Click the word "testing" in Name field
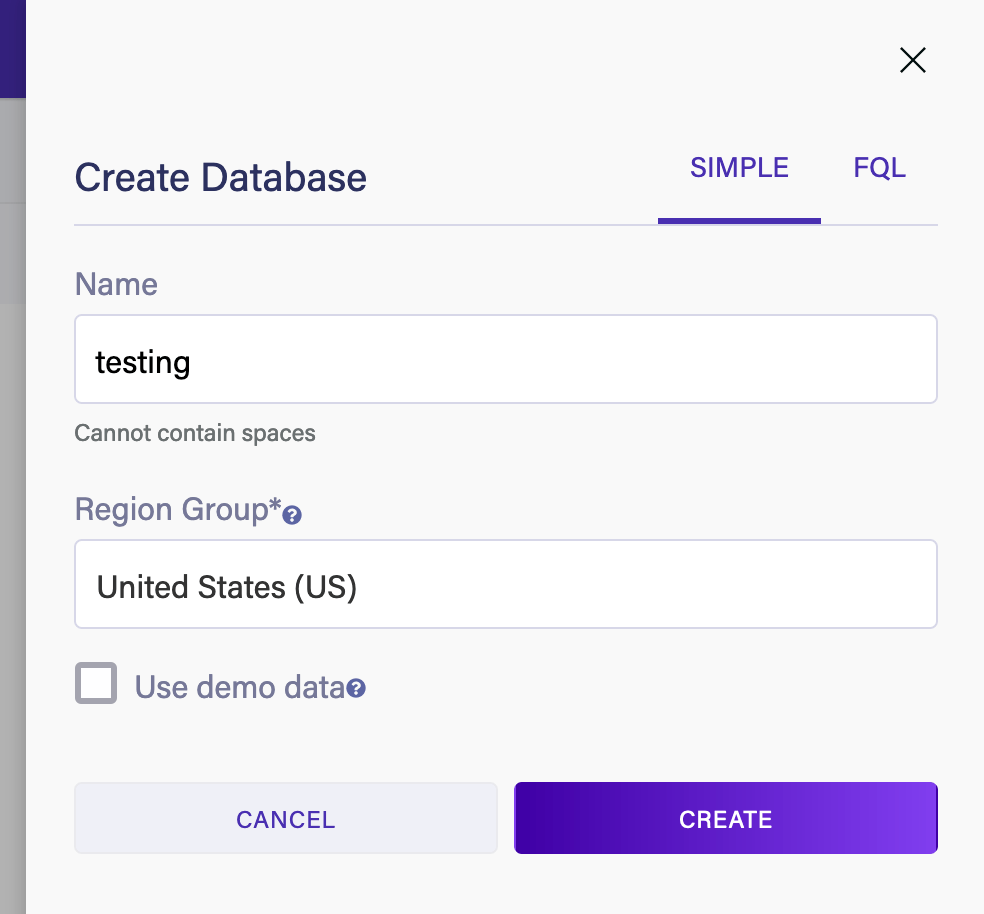The image size is (984, 914). pos(142,361)
